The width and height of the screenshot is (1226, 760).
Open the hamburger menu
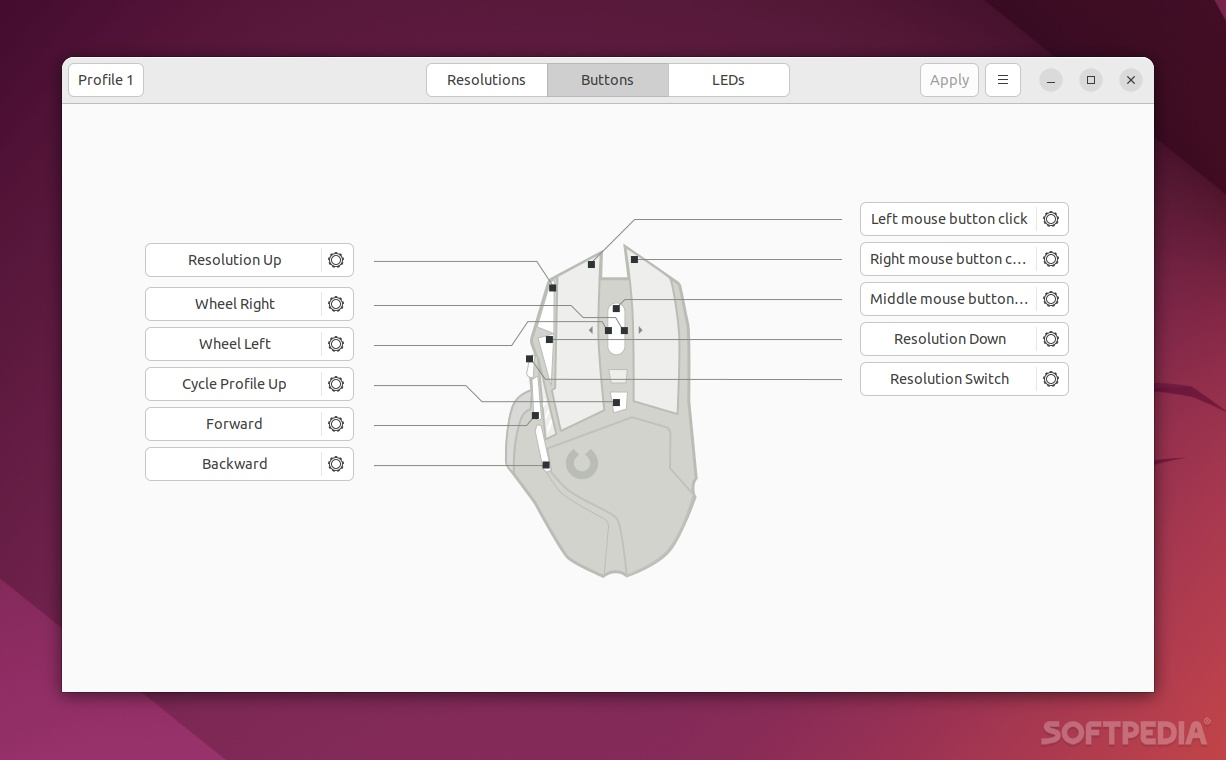tap(1003, 80)
